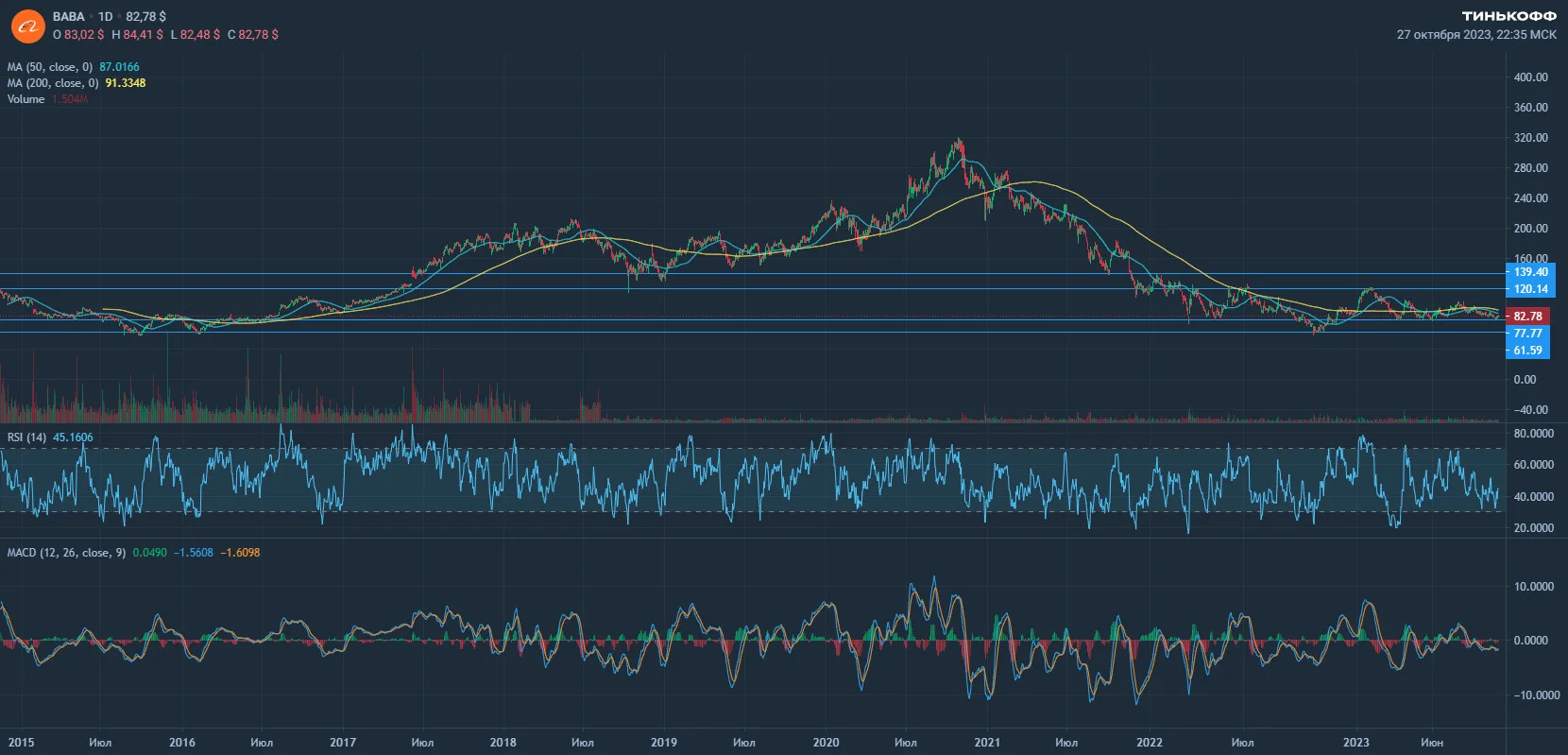The width and height of the screenshot is (1568, 755).
Task: Click the 10.0000 MACD axis label
Action: click(1534, 587)
